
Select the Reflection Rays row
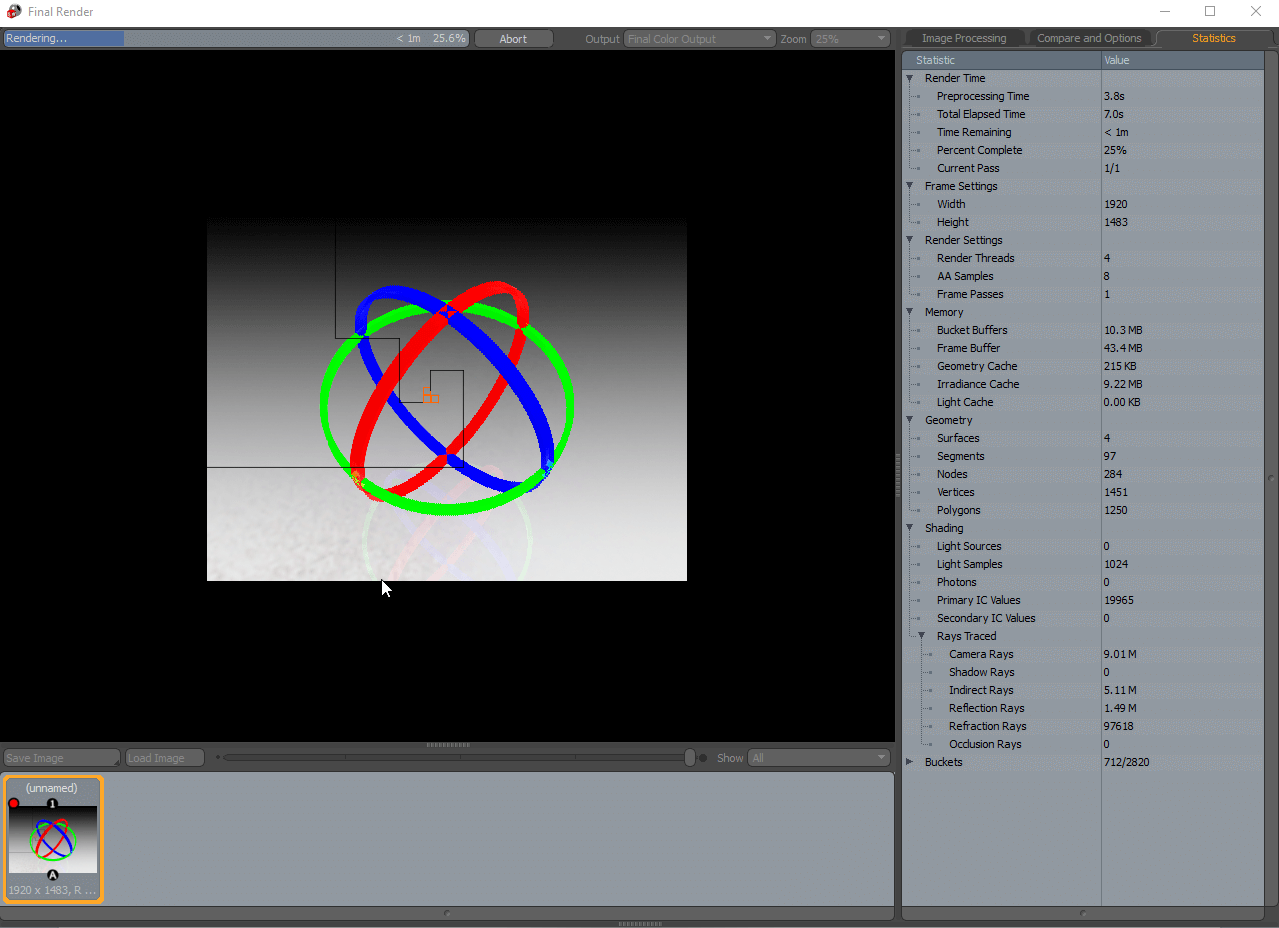click(1084, 708)
